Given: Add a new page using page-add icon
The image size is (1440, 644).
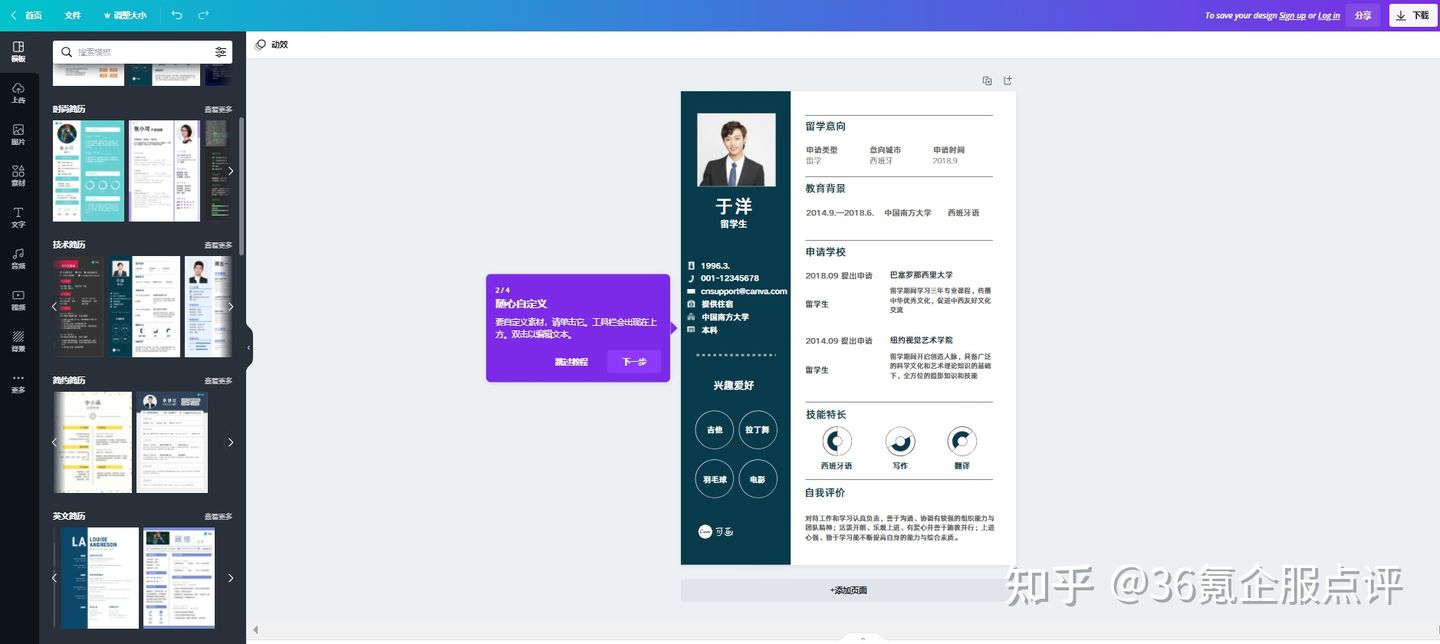Looking at the screenshot, I should 1006,79.
